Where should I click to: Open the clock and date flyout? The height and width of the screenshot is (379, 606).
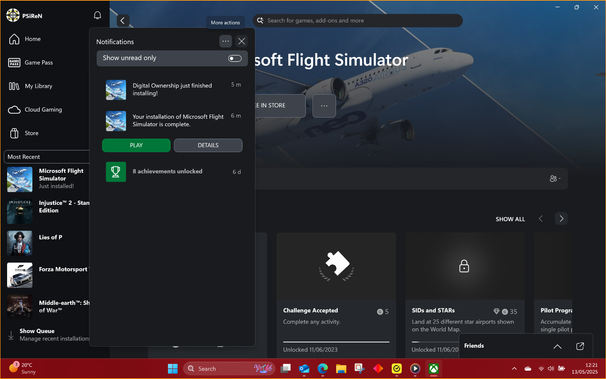point(585,368)
